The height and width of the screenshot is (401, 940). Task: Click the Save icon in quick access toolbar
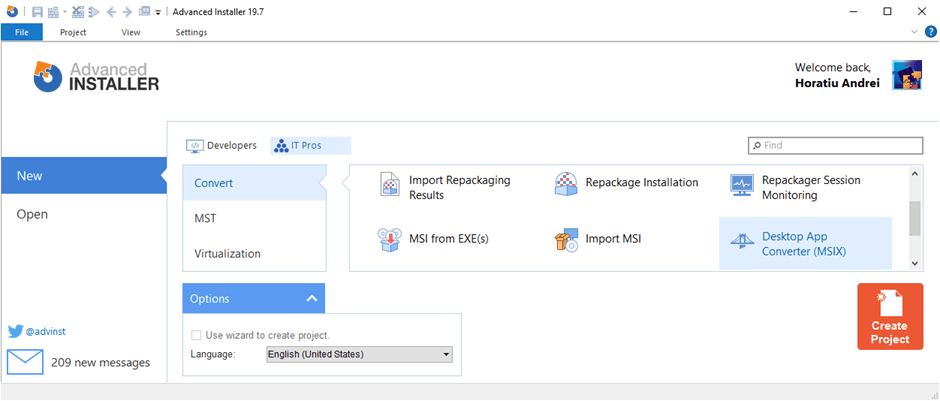[38, 11]
